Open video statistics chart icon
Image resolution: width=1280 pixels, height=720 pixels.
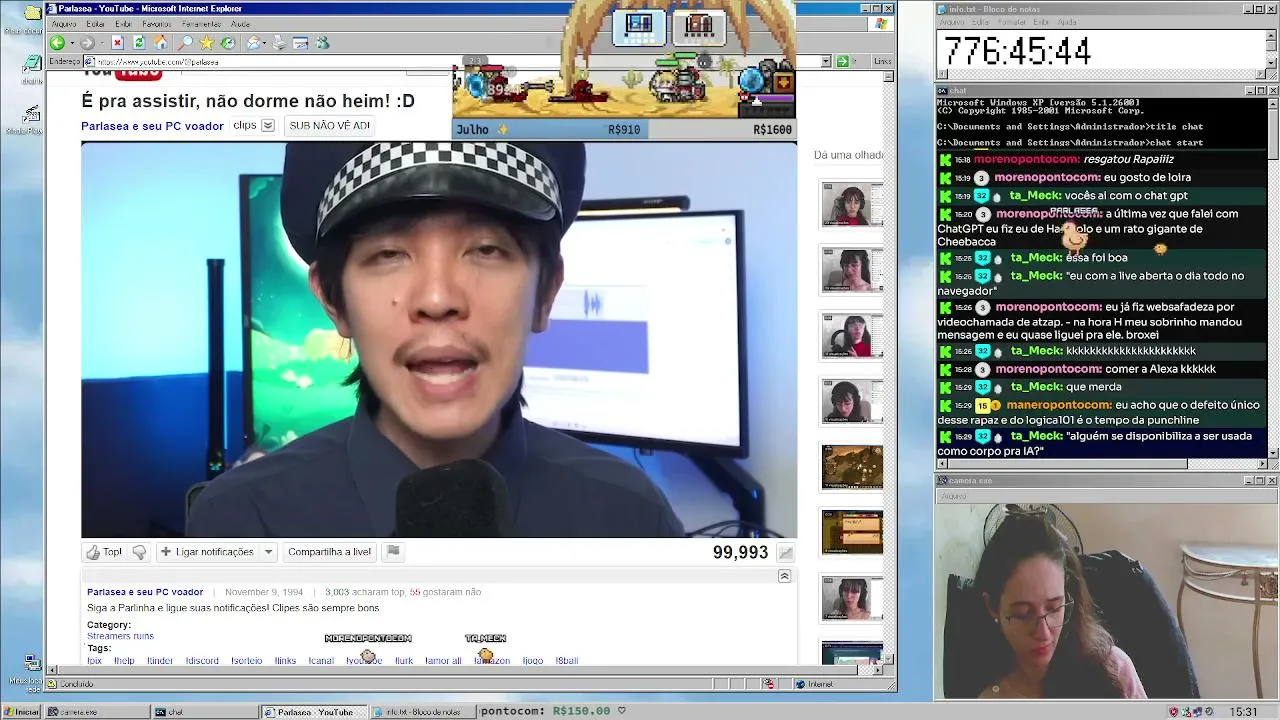[x=786, y=553]
